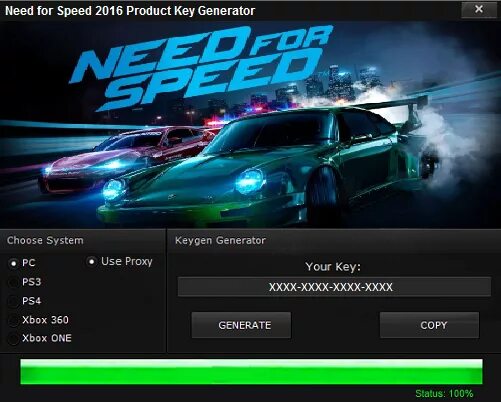This screenshot has width=501, height=402.
Task: Toggle the Use Proxy option
Action: pyautogui.click(x=91, y=262)
